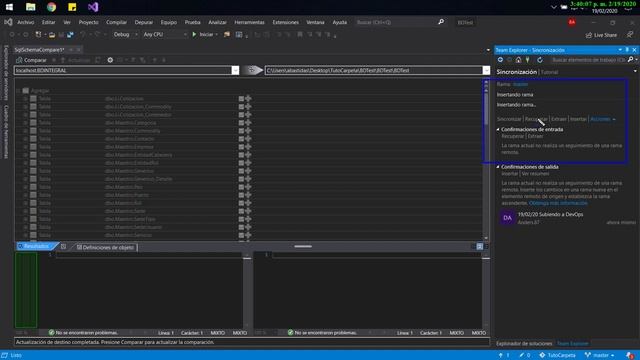Viewport: 640px width, 360px height.
Task: Click the DA avatar next to the commit
Action: click(507, 218)
